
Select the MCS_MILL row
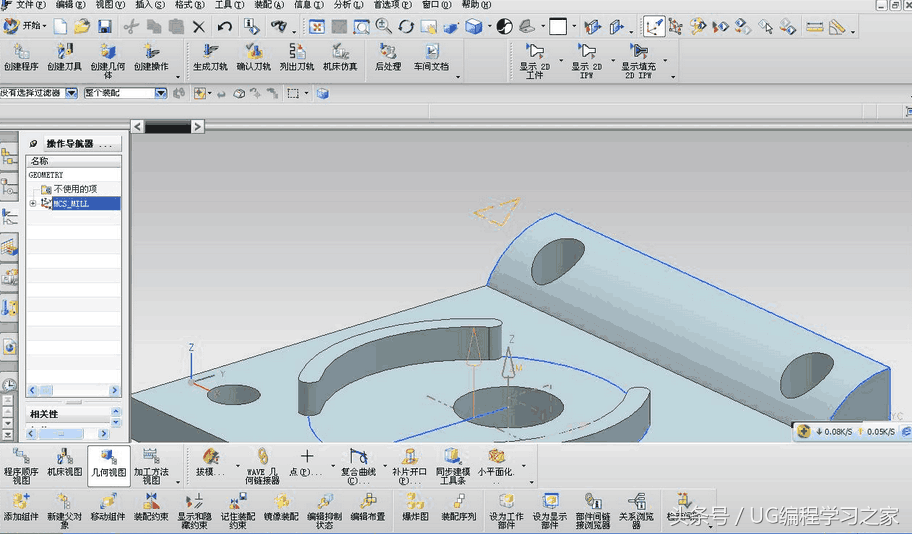pos(86,203)
